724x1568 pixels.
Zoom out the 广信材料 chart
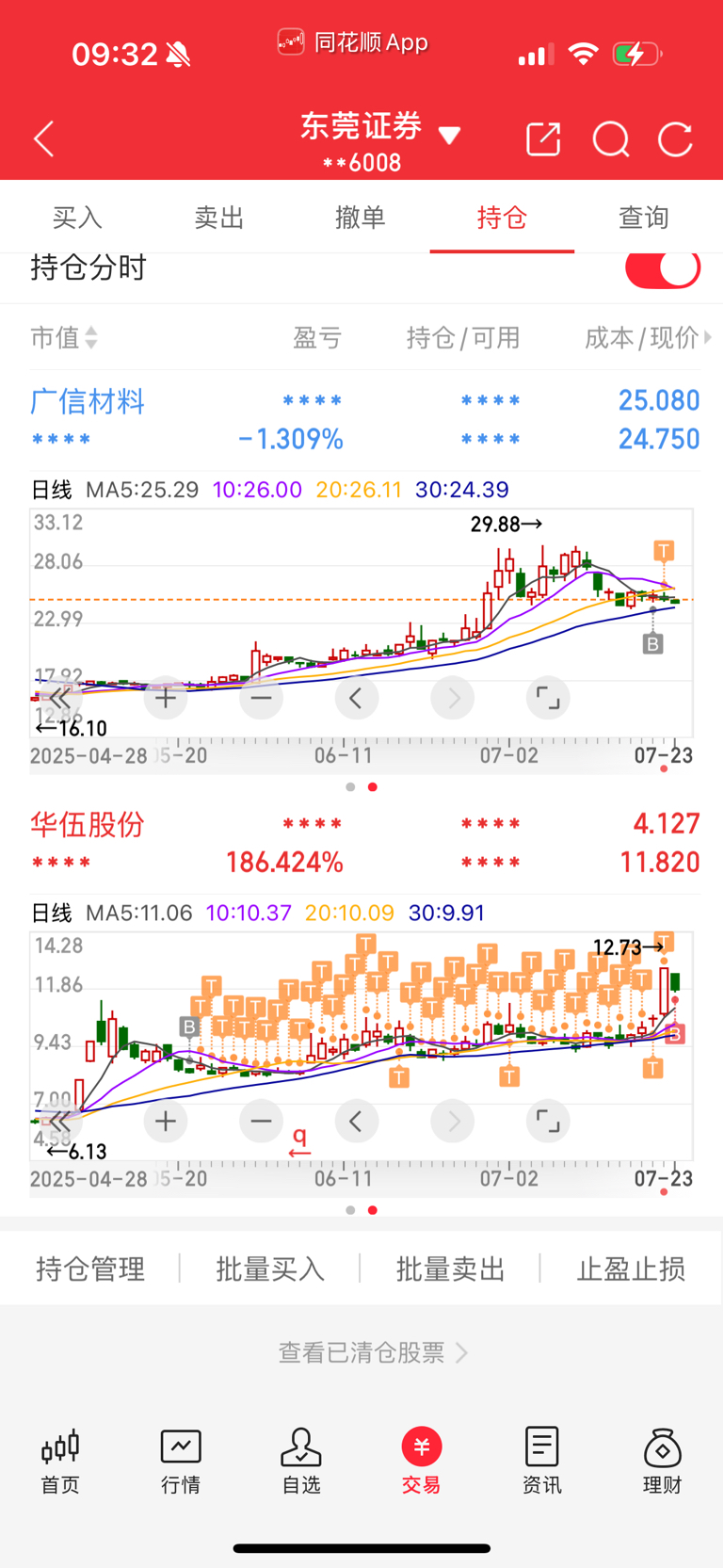261,698
